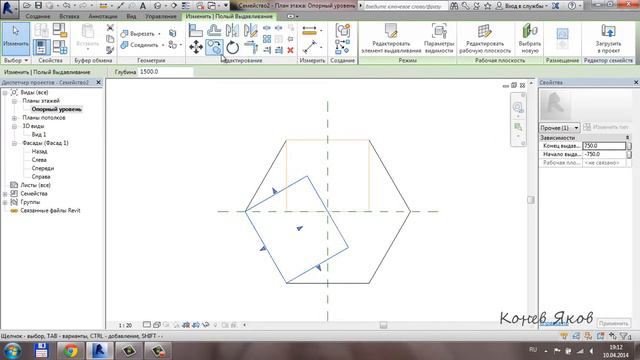The height and width of the screenshot is (360, 640).
Task: Open the Help question mark icon
Action: 572,6
